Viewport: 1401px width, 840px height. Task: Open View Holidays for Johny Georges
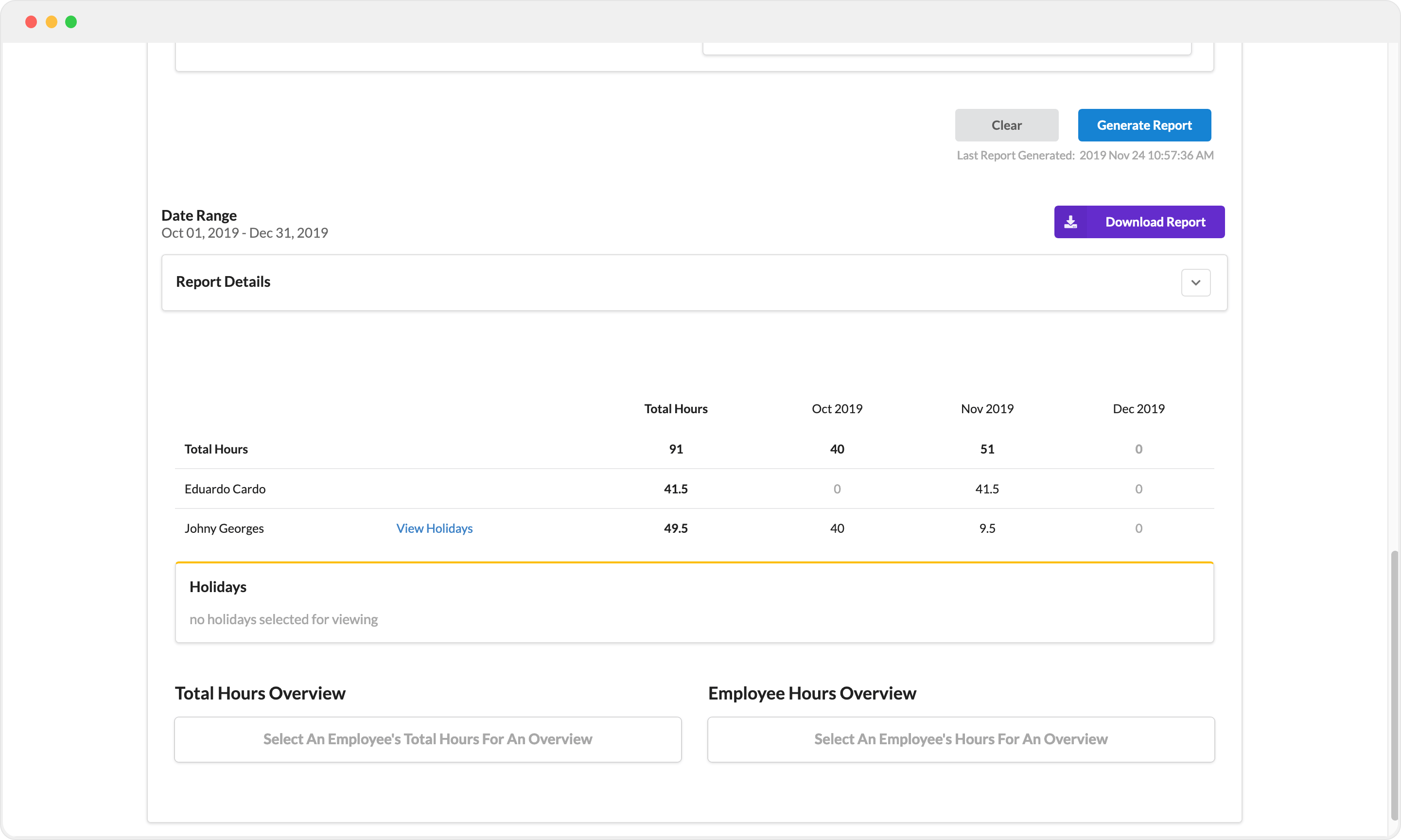[x=434, y=528]
